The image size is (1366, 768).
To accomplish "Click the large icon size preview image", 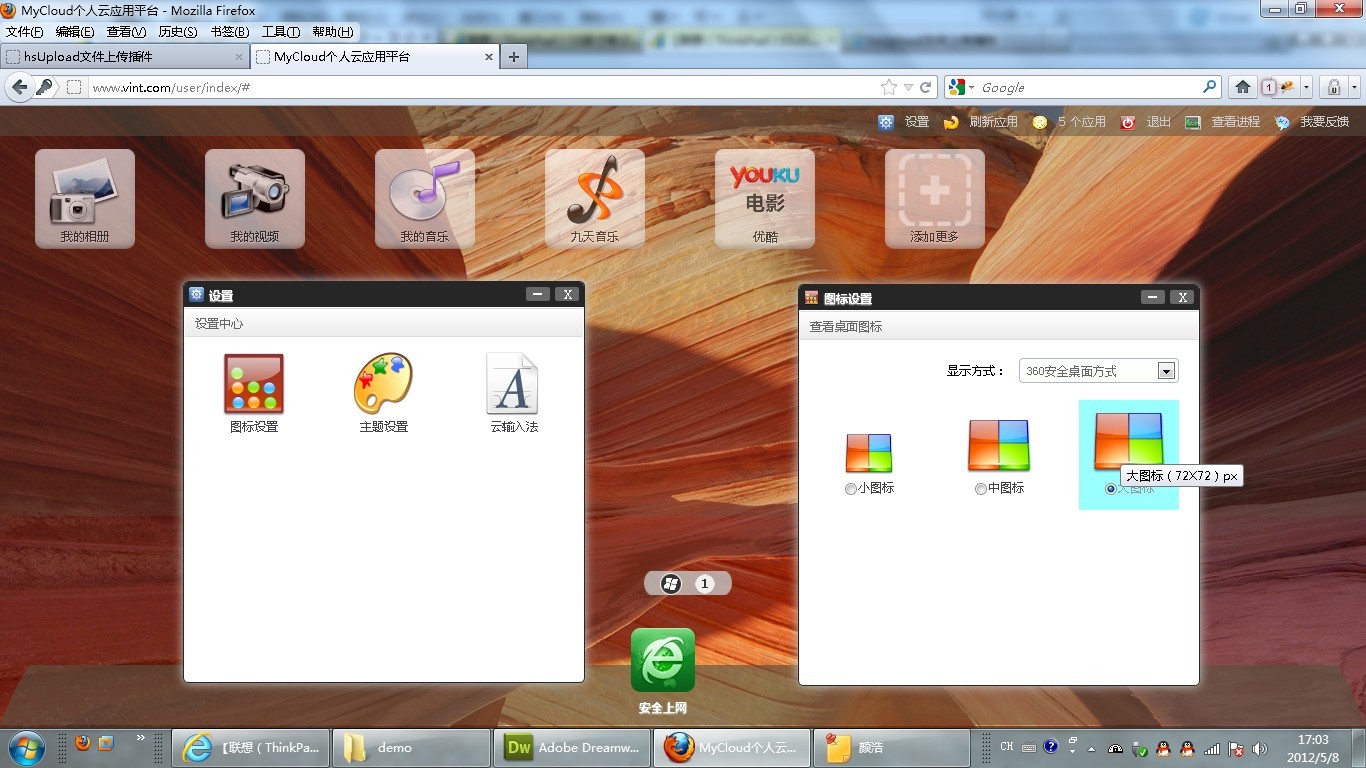I will tap(1129, 440).
